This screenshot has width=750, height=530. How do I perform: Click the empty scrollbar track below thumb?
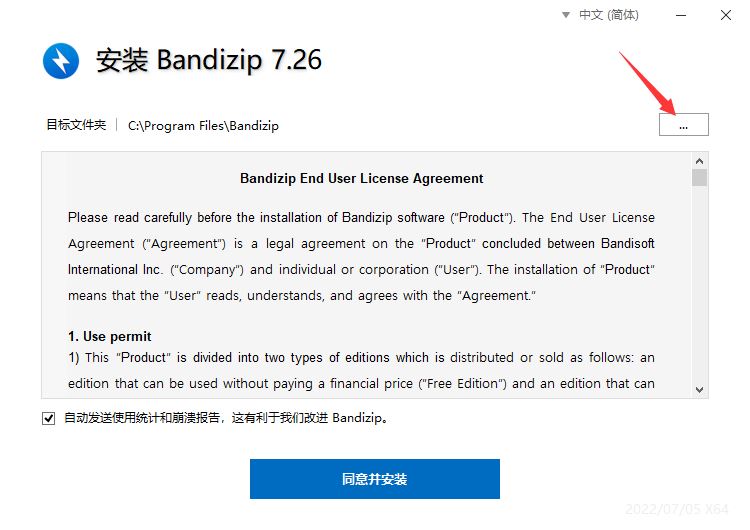click(x=699, y=285)
